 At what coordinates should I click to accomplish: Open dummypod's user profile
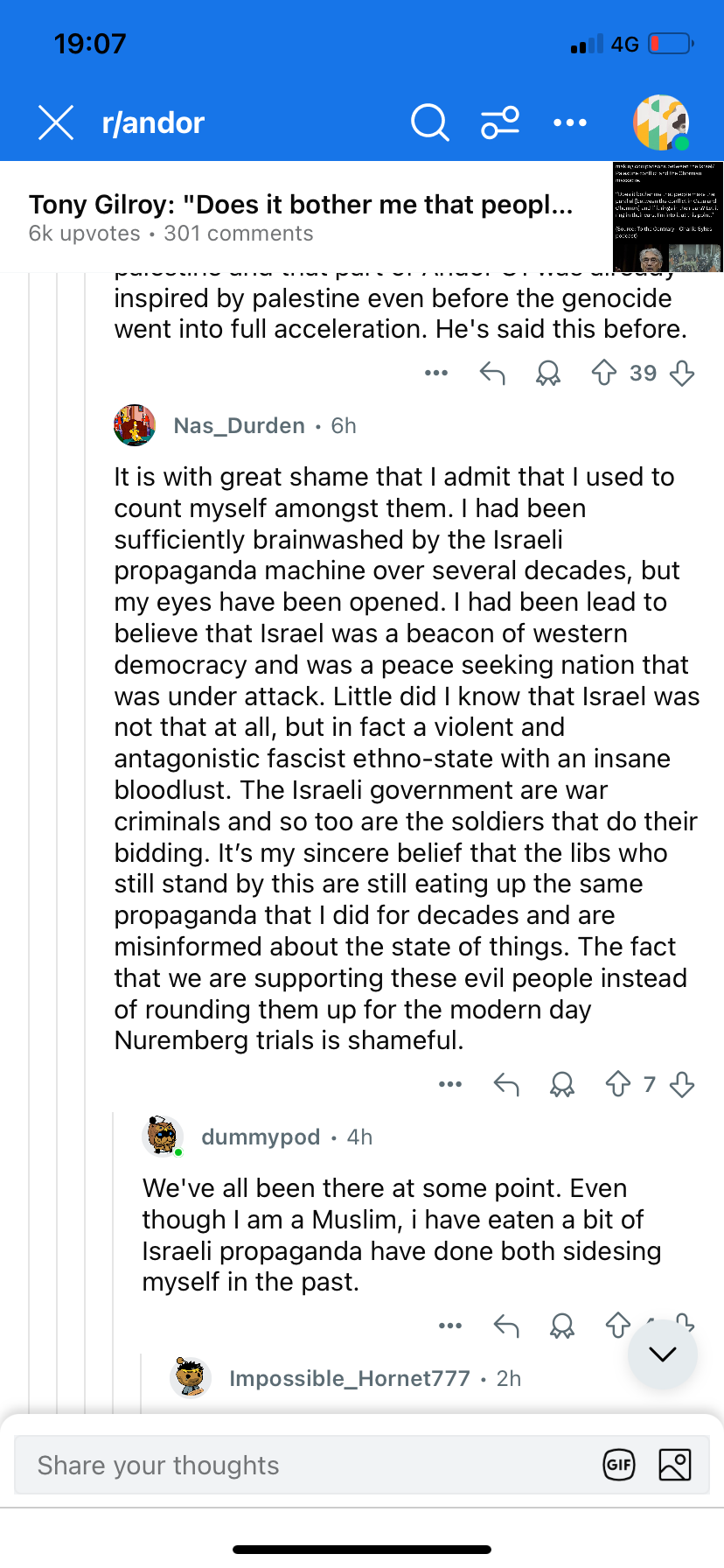coord(261,1137)
